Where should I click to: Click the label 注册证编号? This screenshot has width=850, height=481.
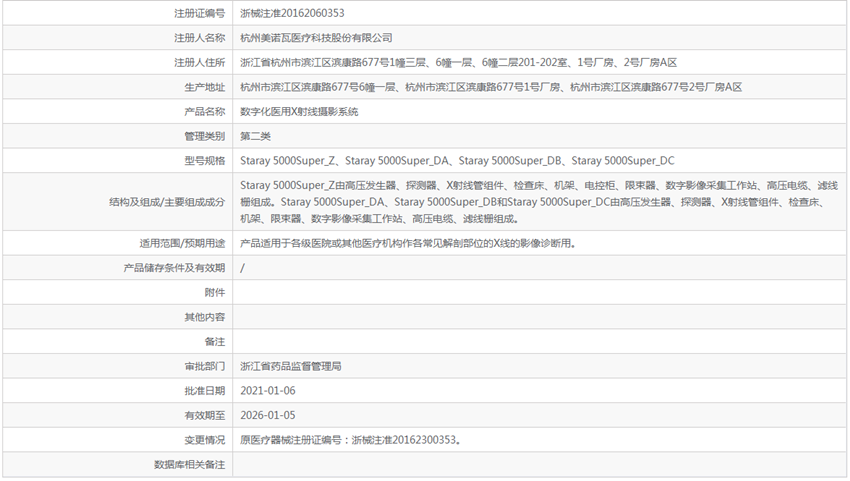tap(199, 13)
